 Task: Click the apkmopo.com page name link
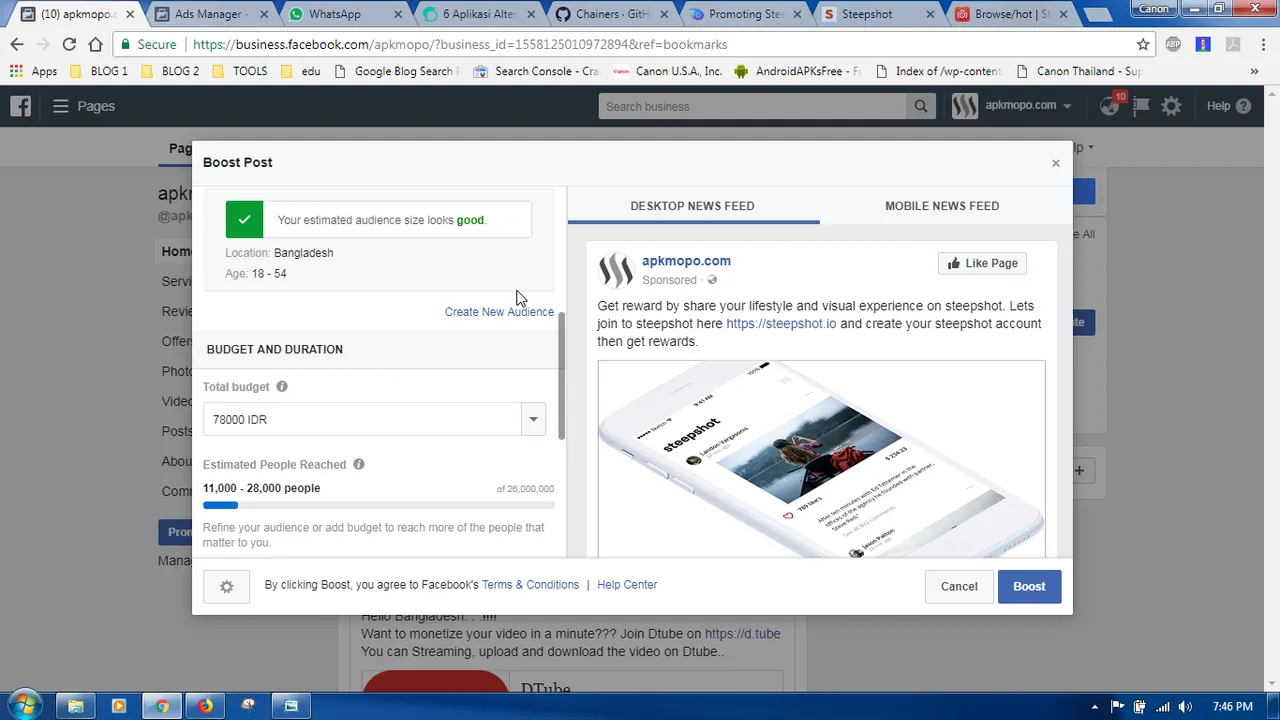[x=686, y=261]
